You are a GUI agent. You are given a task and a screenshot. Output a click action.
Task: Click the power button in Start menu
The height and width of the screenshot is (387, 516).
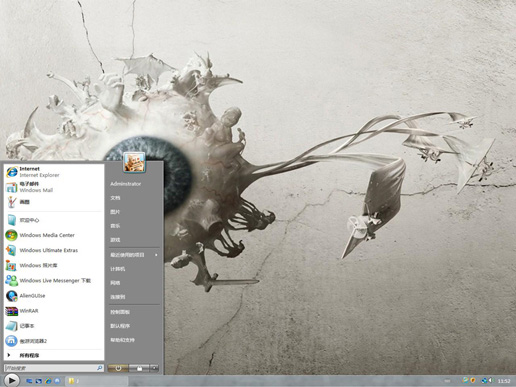(x=118, y=368)
